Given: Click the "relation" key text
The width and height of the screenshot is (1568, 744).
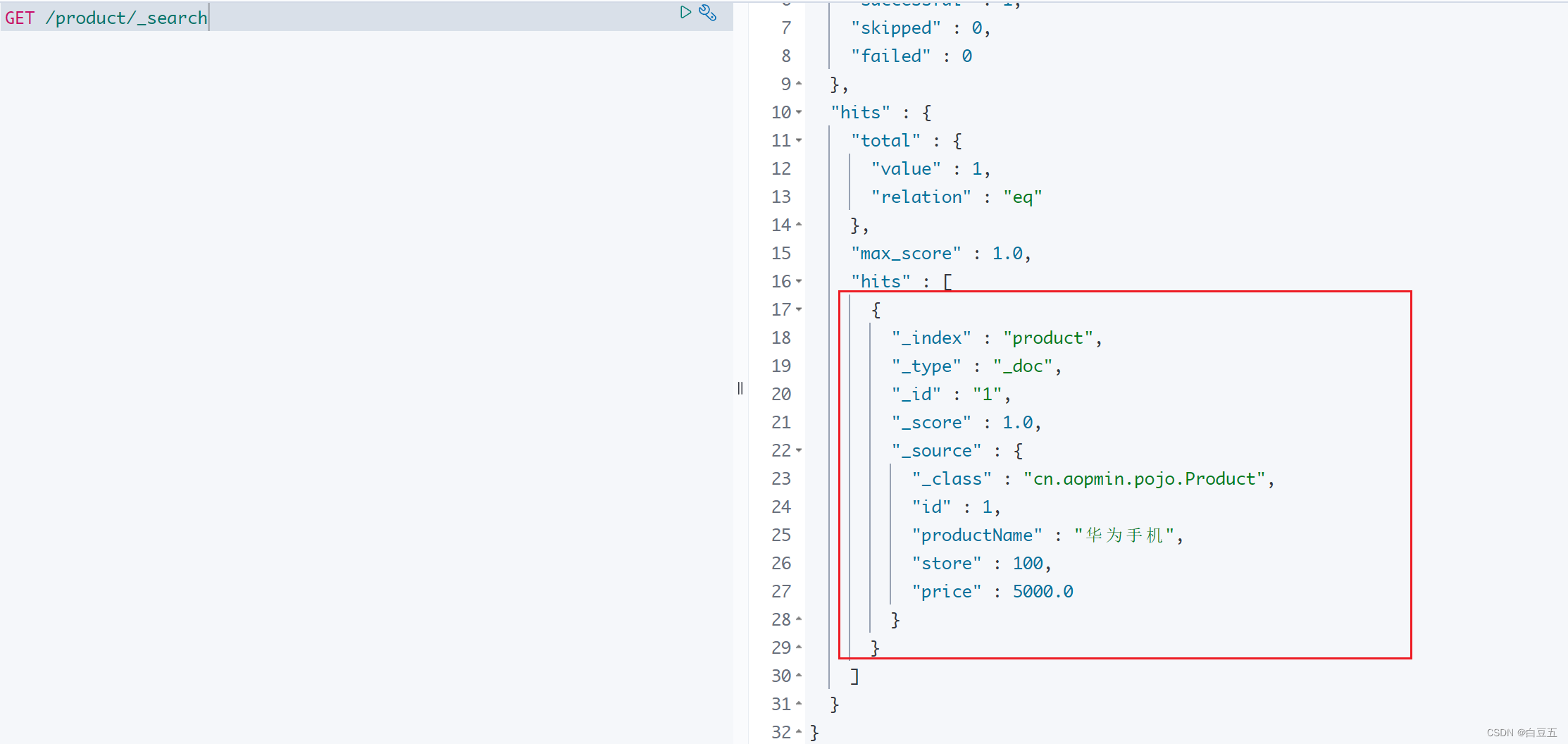Looking at the screenshot, I should coord(921,197).
